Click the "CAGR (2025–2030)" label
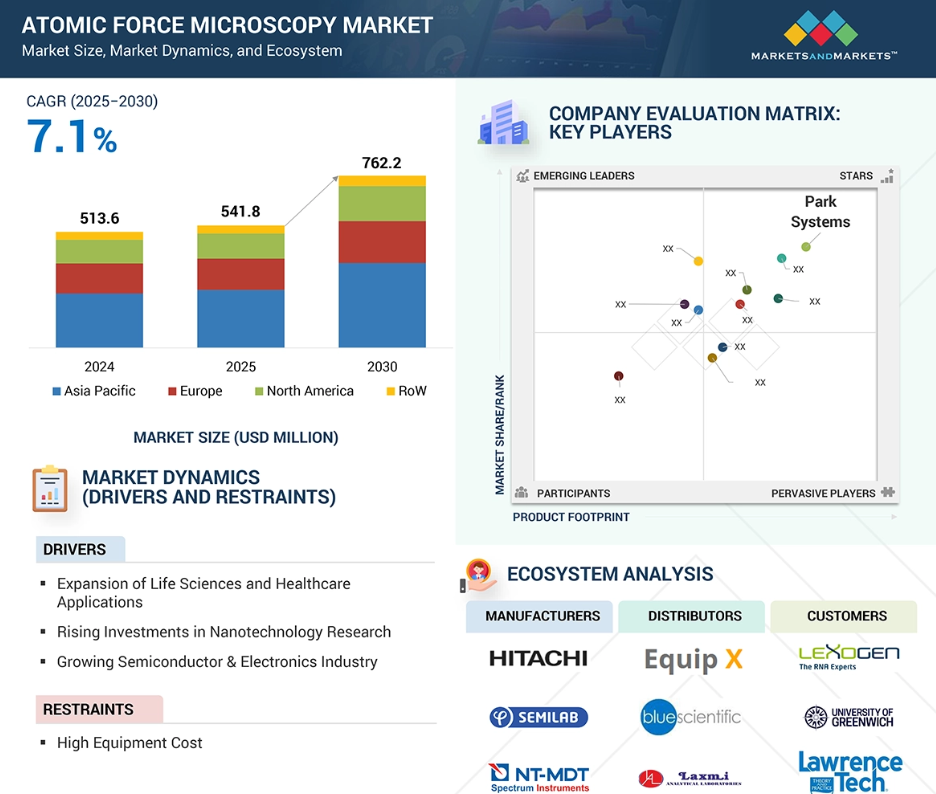This screenshot has width=936, height=794. pyautogui.click(x=92, y=101)
